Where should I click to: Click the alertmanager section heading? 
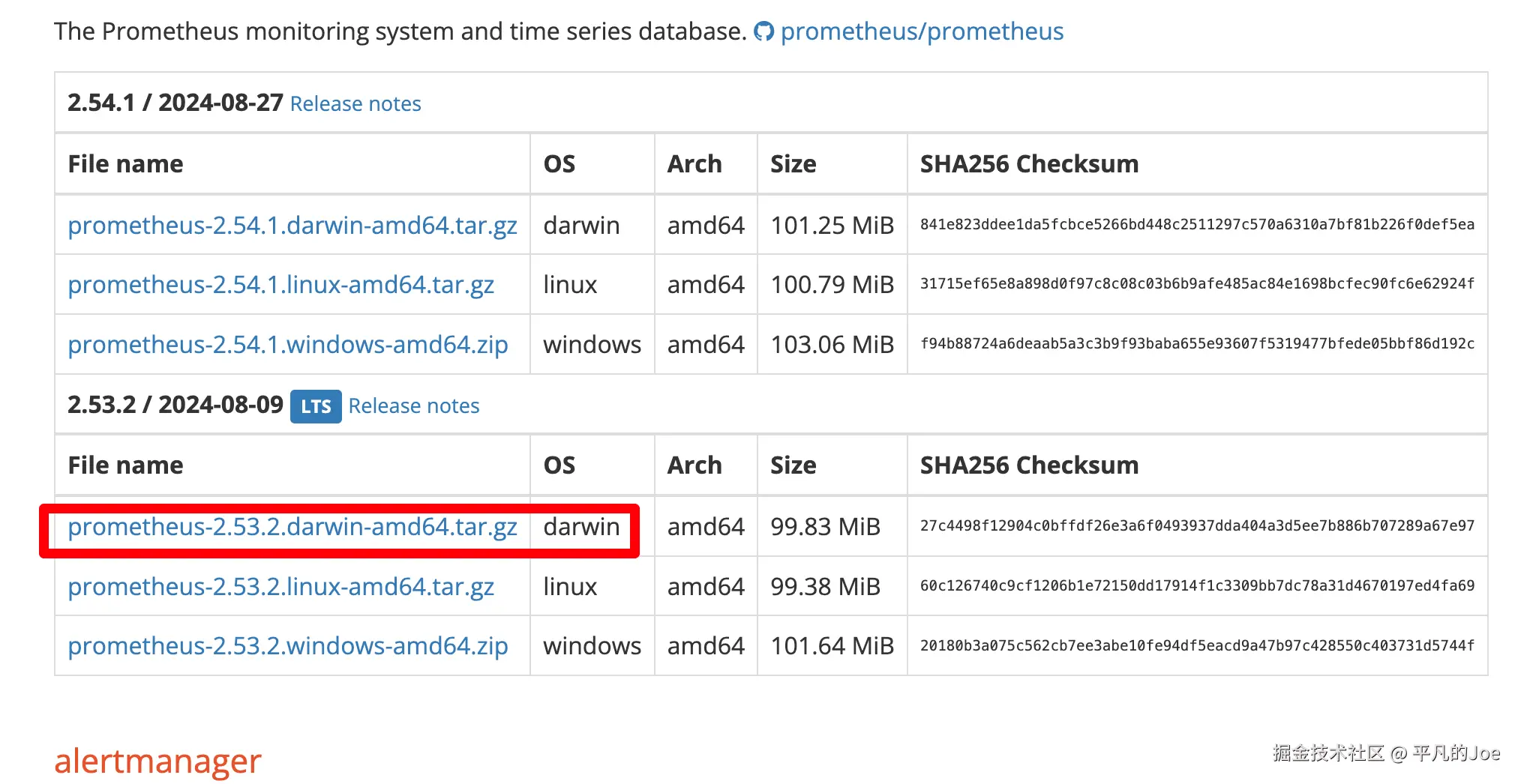157,762
